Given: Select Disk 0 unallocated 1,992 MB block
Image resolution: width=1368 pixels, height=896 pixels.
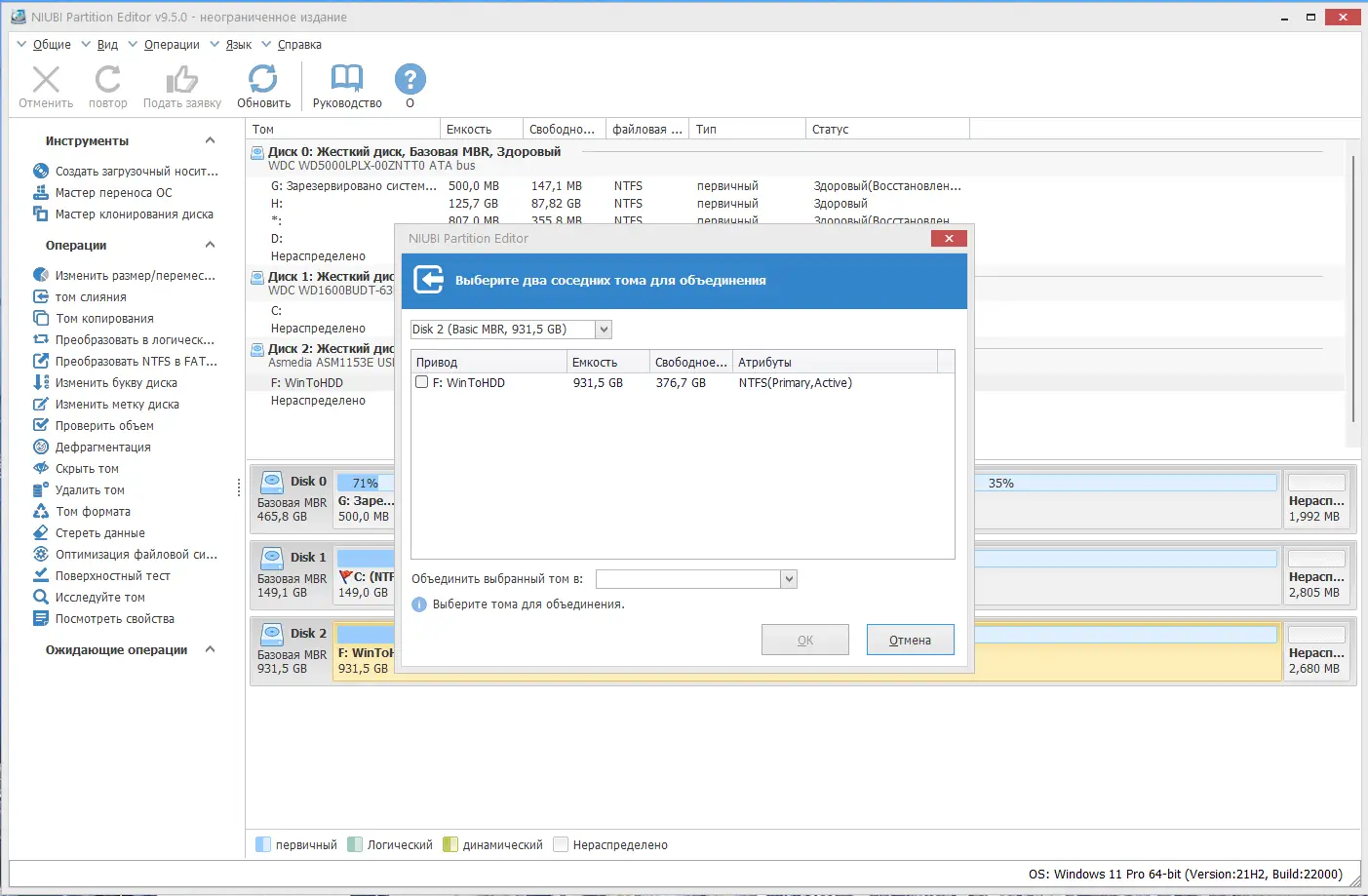Looking at the screenshot, I should [x=1316, y=498].
